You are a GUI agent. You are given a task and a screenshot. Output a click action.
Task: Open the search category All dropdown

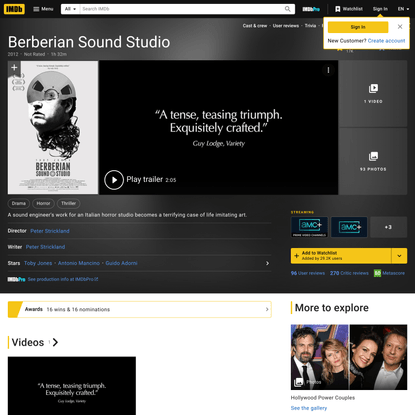pyautogui.click(x=70, y=9)
